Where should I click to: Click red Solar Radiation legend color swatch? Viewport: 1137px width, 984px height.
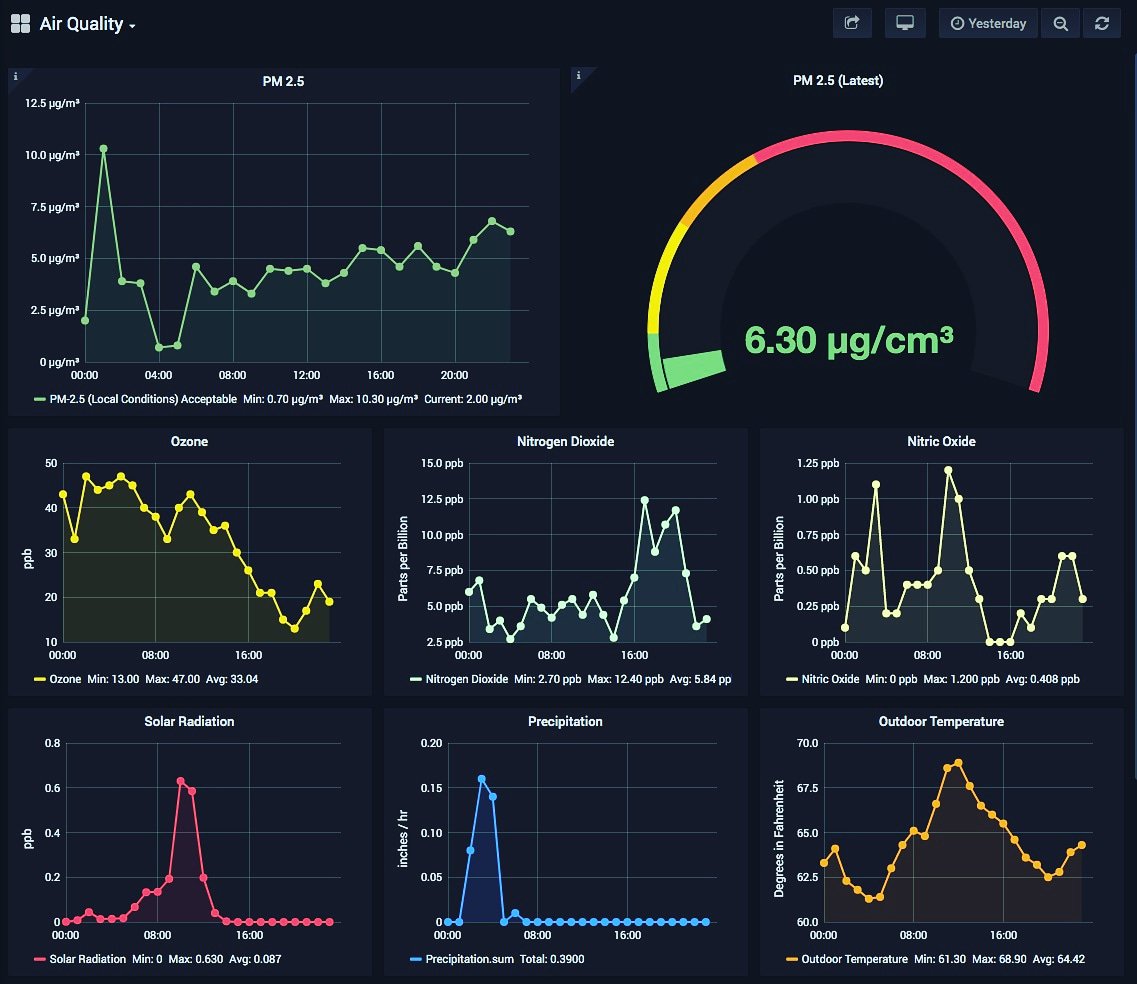click(40, 959)
